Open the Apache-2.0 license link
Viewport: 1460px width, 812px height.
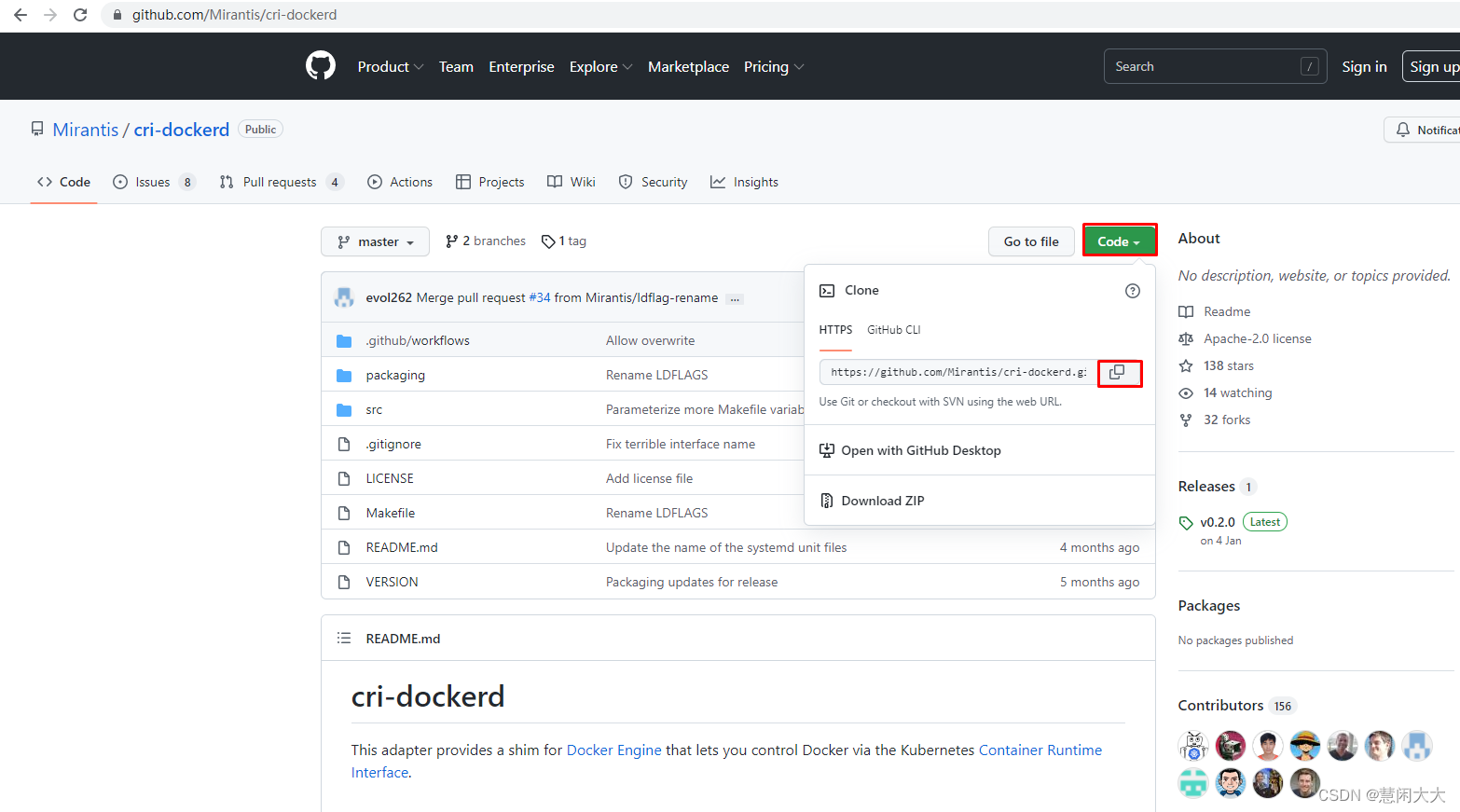(1246, 338)
